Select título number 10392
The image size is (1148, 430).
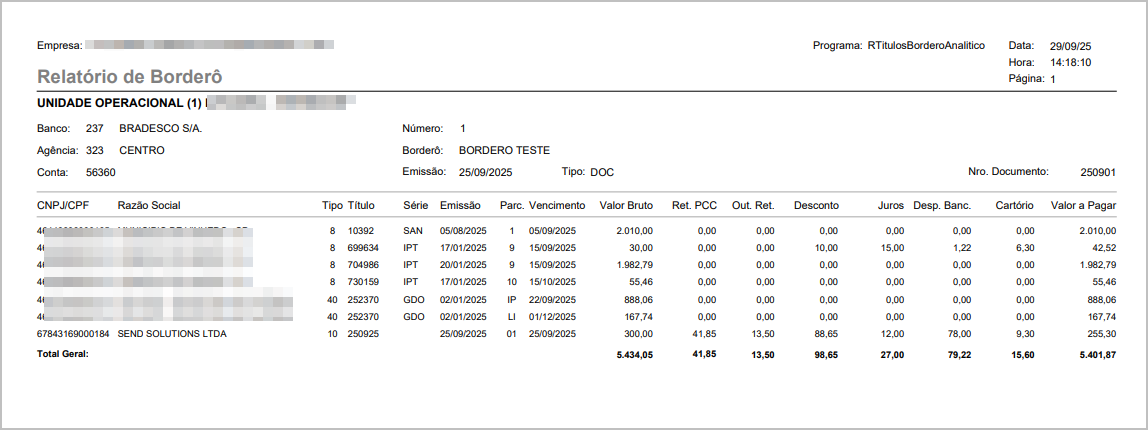362,231
